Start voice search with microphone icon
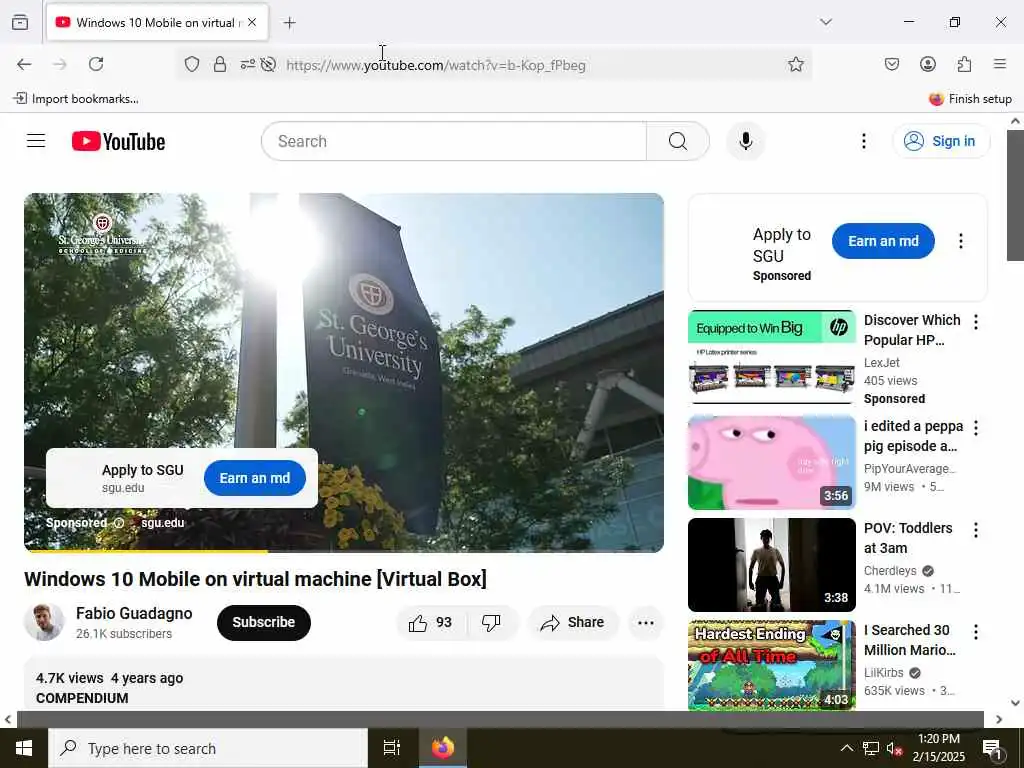Viewport: 1024px width, 768px height. [x=745, y=141]
